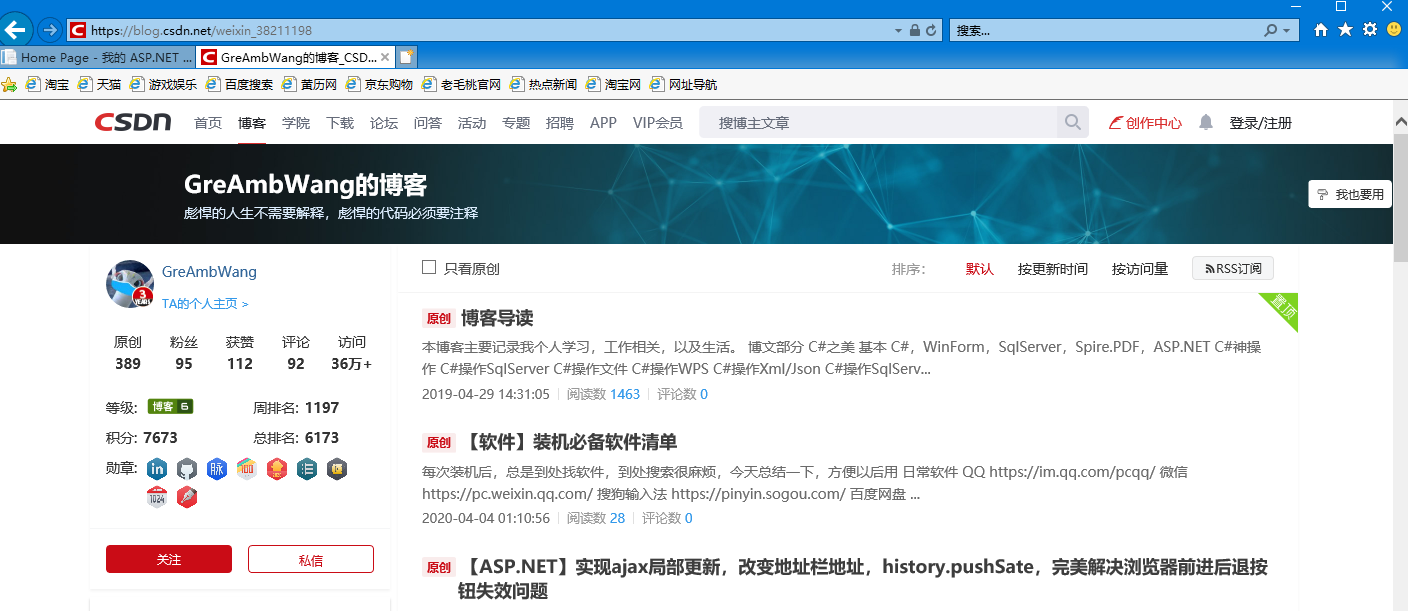1408x611 pixels.
Task: Open 问答 in CSDN navigation
Action: point(428,123)
